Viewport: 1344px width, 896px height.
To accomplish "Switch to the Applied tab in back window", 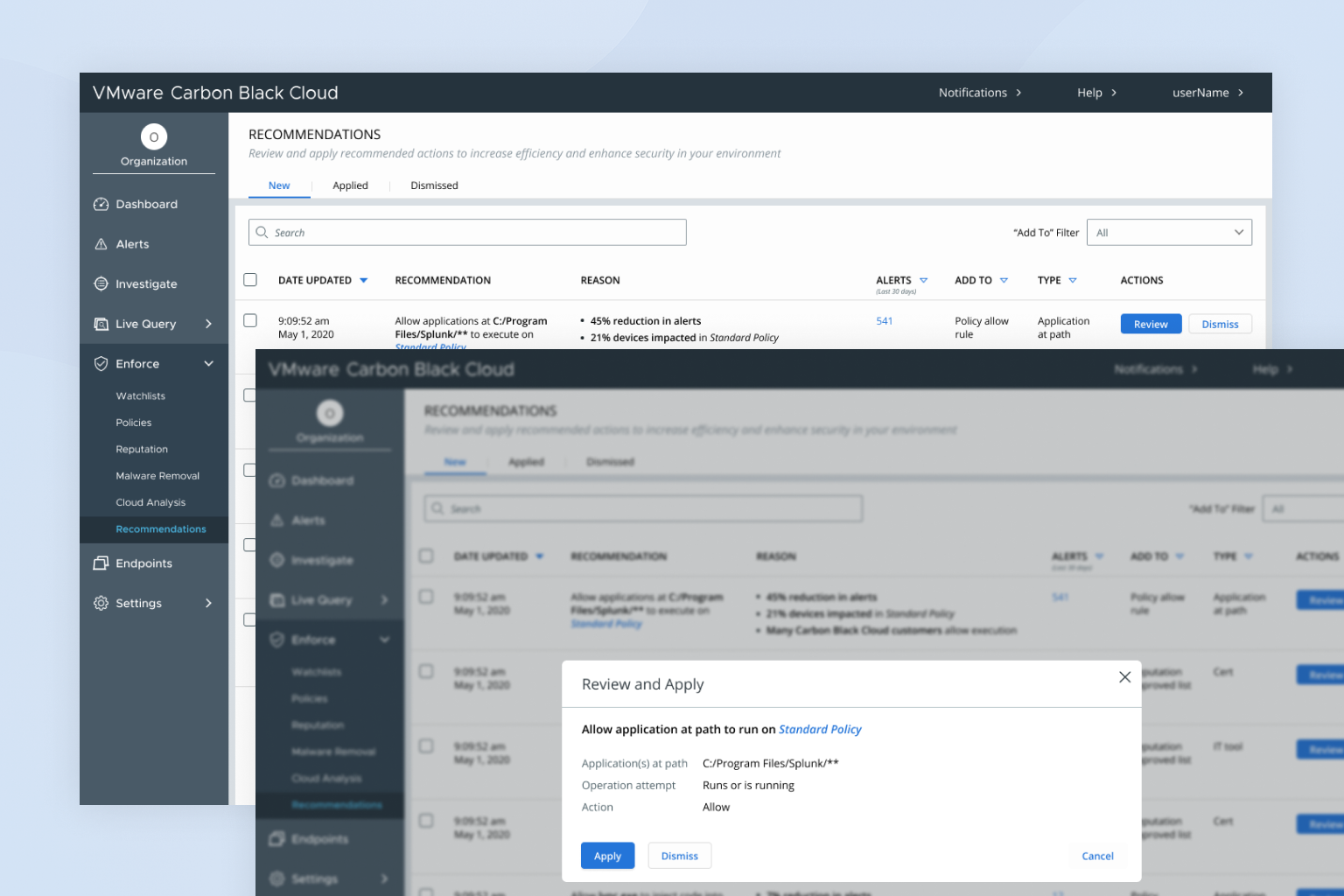I will tap(350, 185).
